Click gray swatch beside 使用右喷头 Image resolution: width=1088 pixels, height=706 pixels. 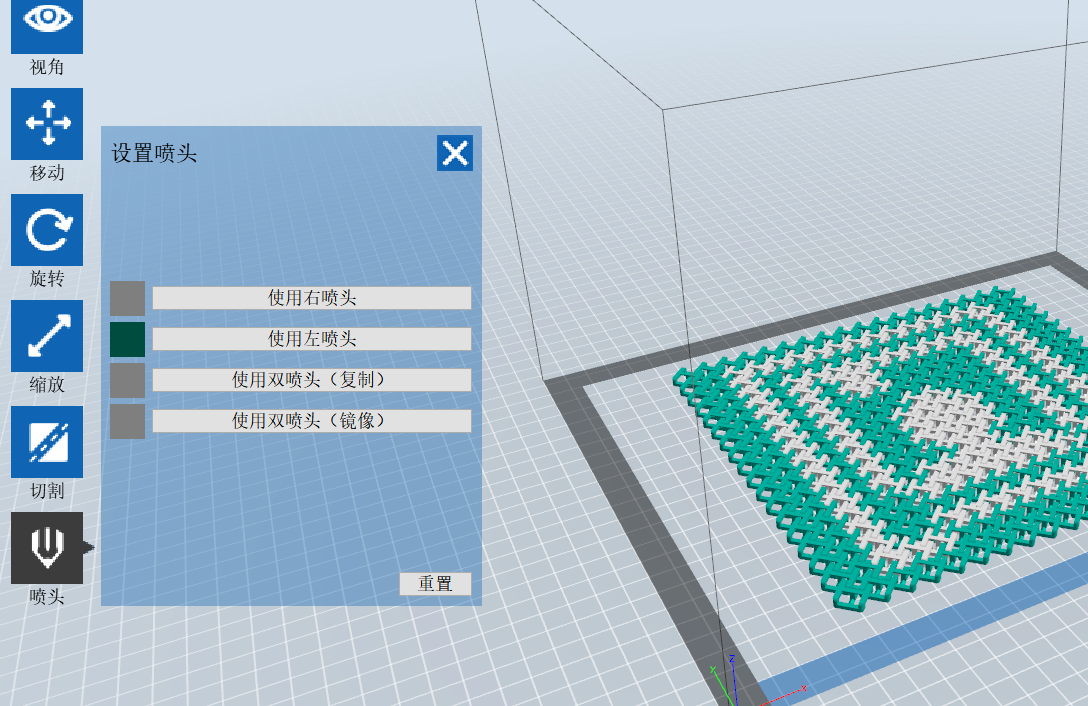[x=128, y=299]
